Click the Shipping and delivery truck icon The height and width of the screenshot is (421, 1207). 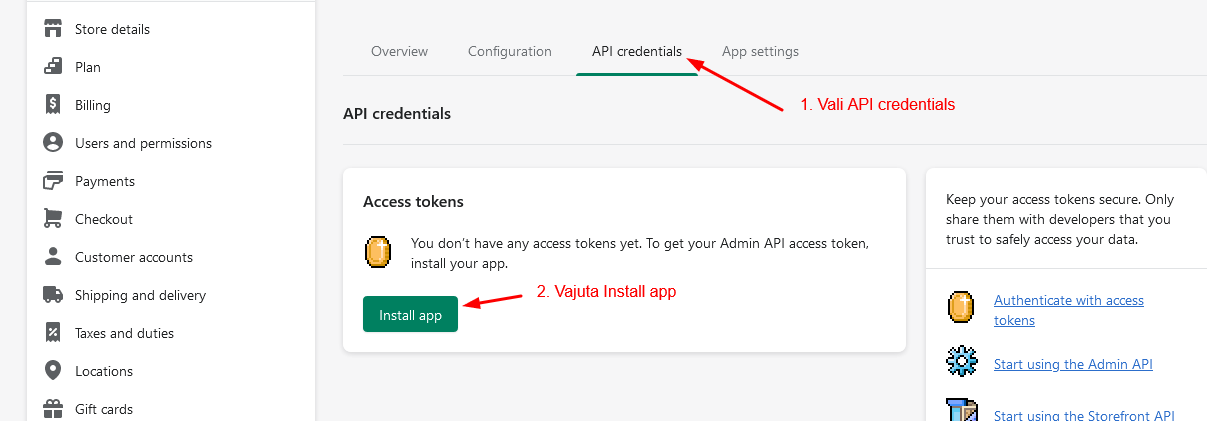click(x=53, y=295)
